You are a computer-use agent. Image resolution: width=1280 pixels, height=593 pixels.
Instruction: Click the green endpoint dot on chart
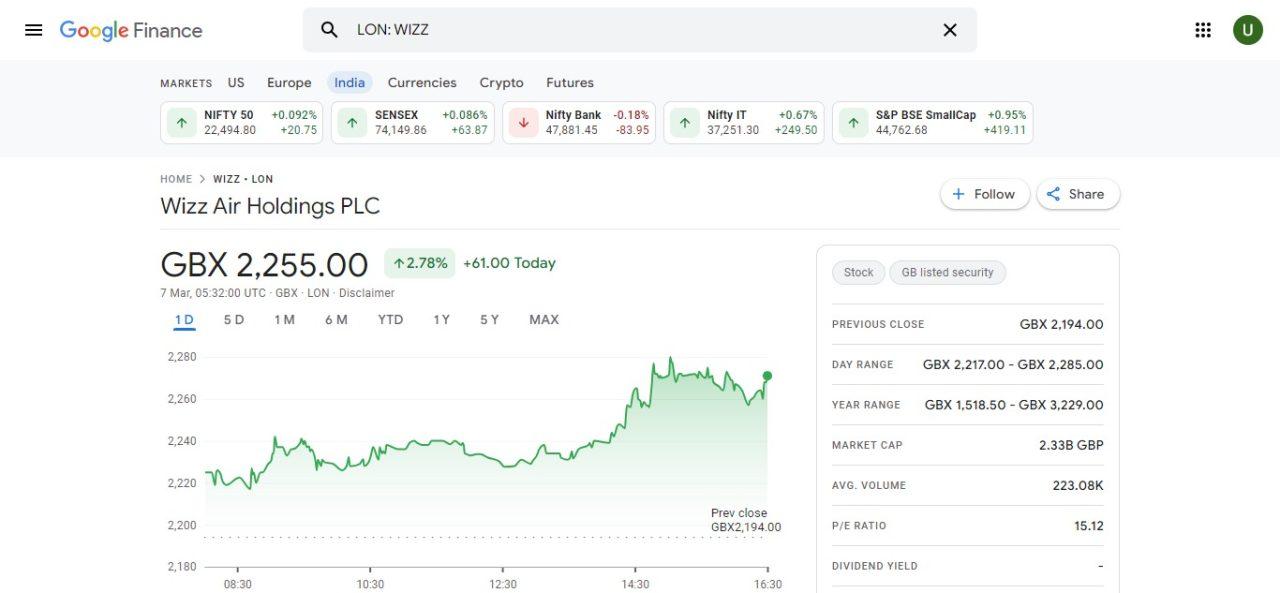[x=767, y=376]
